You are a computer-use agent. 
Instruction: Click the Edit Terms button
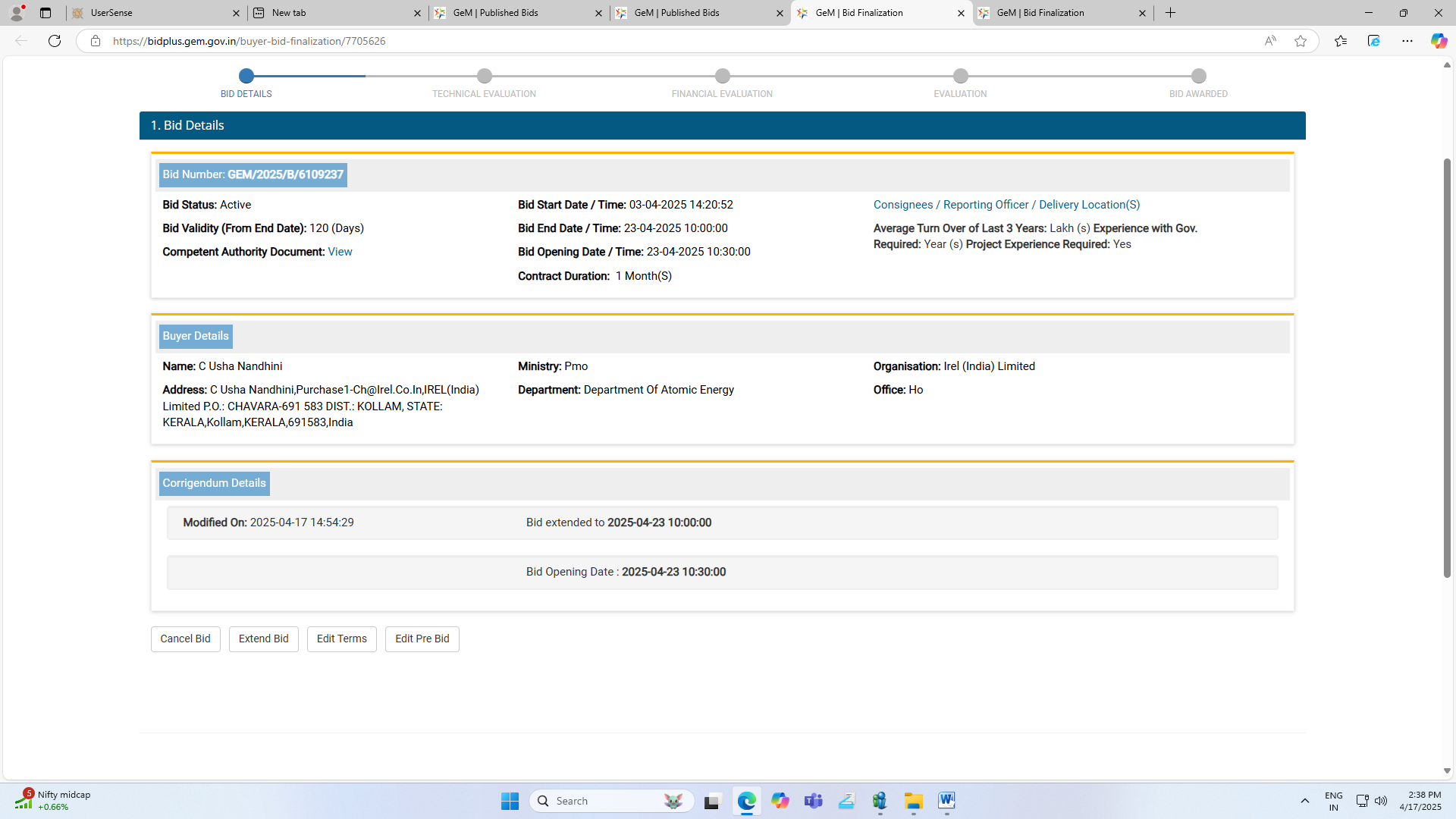(341, 639)
